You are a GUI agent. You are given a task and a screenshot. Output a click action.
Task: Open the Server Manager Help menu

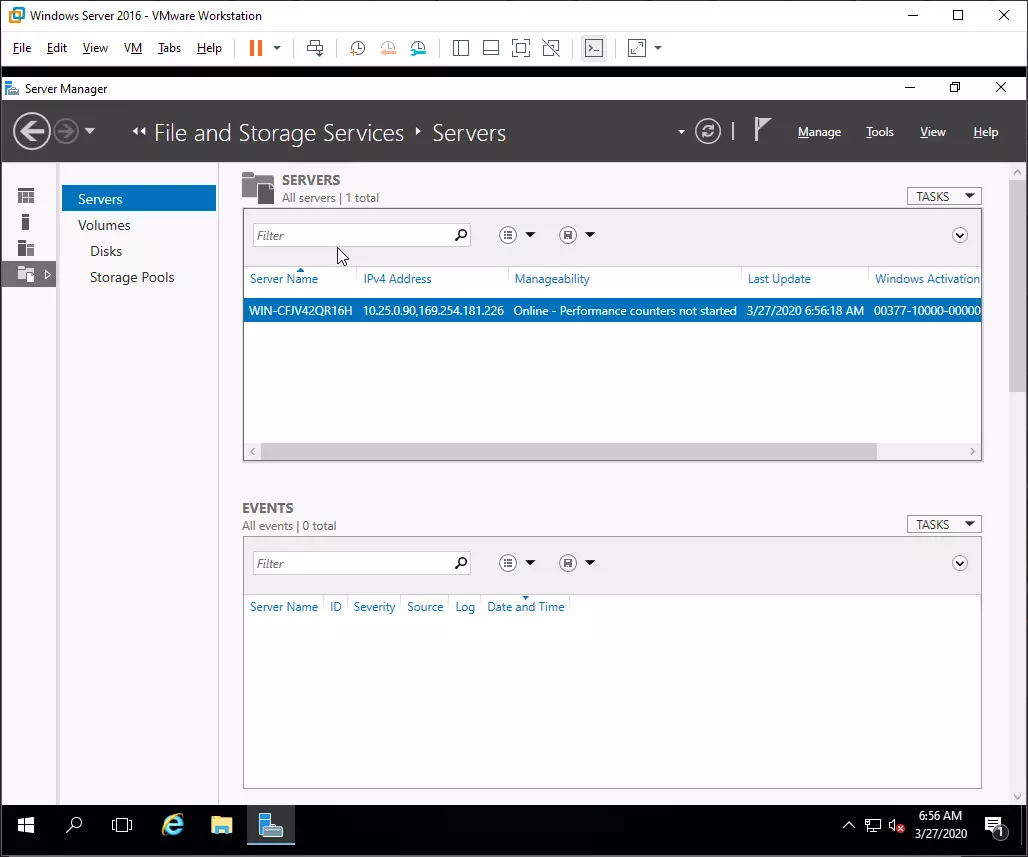click(x=985, y=132)
